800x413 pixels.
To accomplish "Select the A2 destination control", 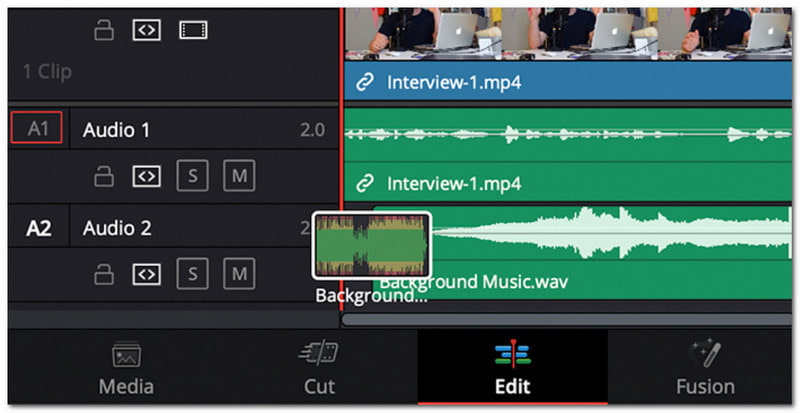I will [x=38, y=228].
